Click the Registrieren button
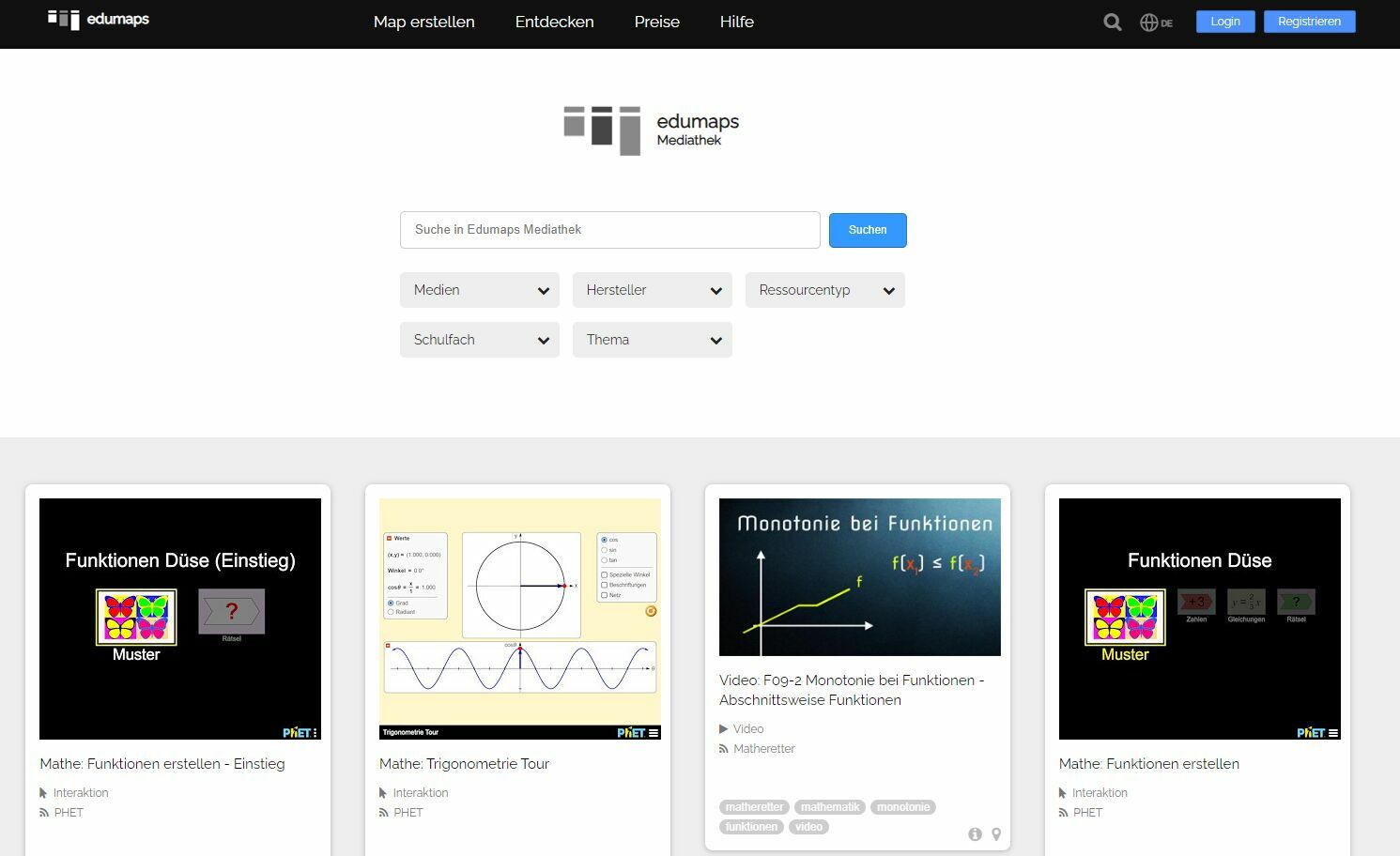This screenshot has width=1400, height=856. click(x=1310, y=22)
